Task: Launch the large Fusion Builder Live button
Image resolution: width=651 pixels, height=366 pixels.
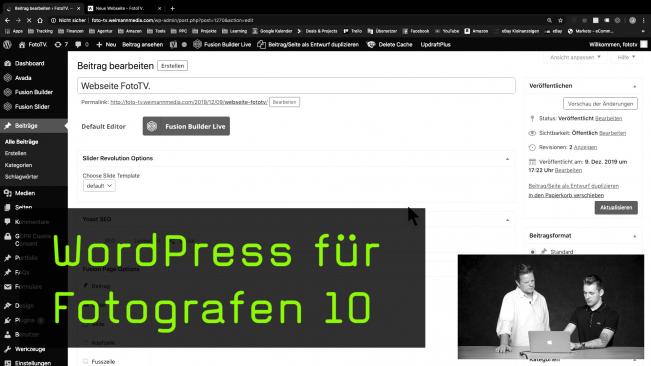Action: [x=186, y=126]
